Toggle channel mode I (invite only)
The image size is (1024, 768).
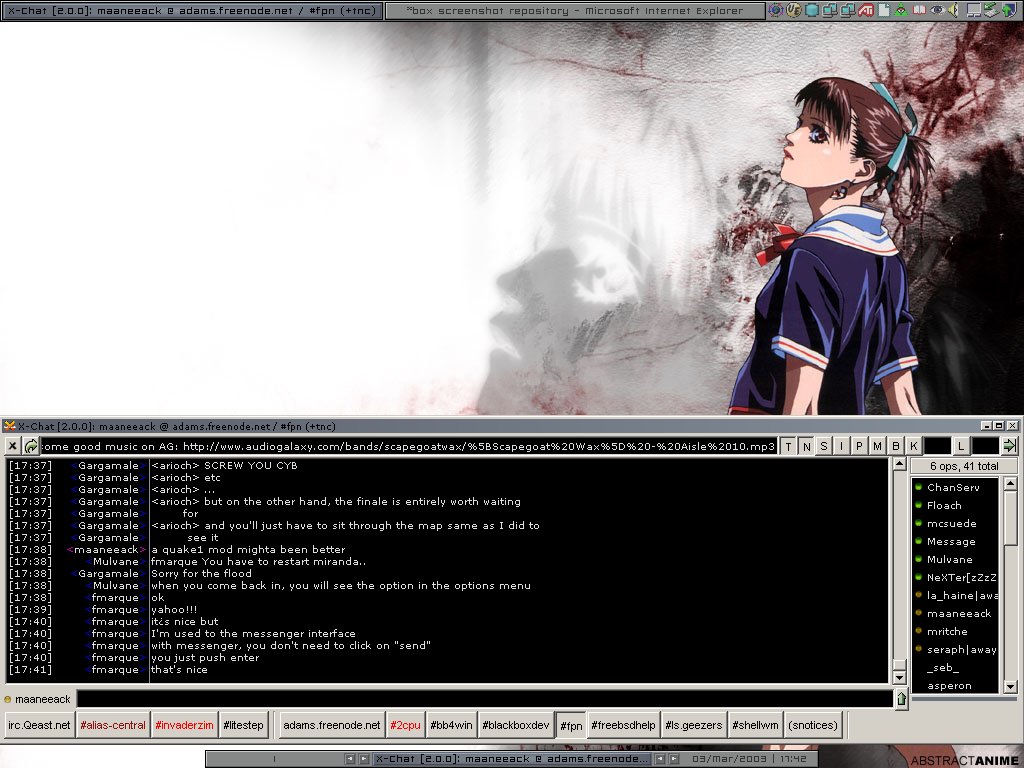coord(842,446)
